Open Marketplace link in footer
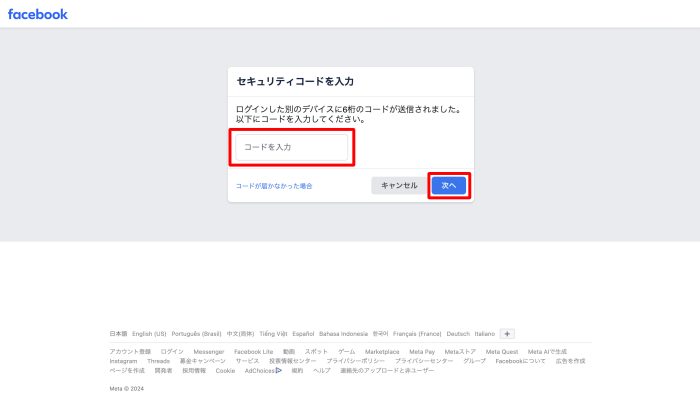The width and height of the screenshot is (700, 407). pyautogui.click(x=381, y=352)
